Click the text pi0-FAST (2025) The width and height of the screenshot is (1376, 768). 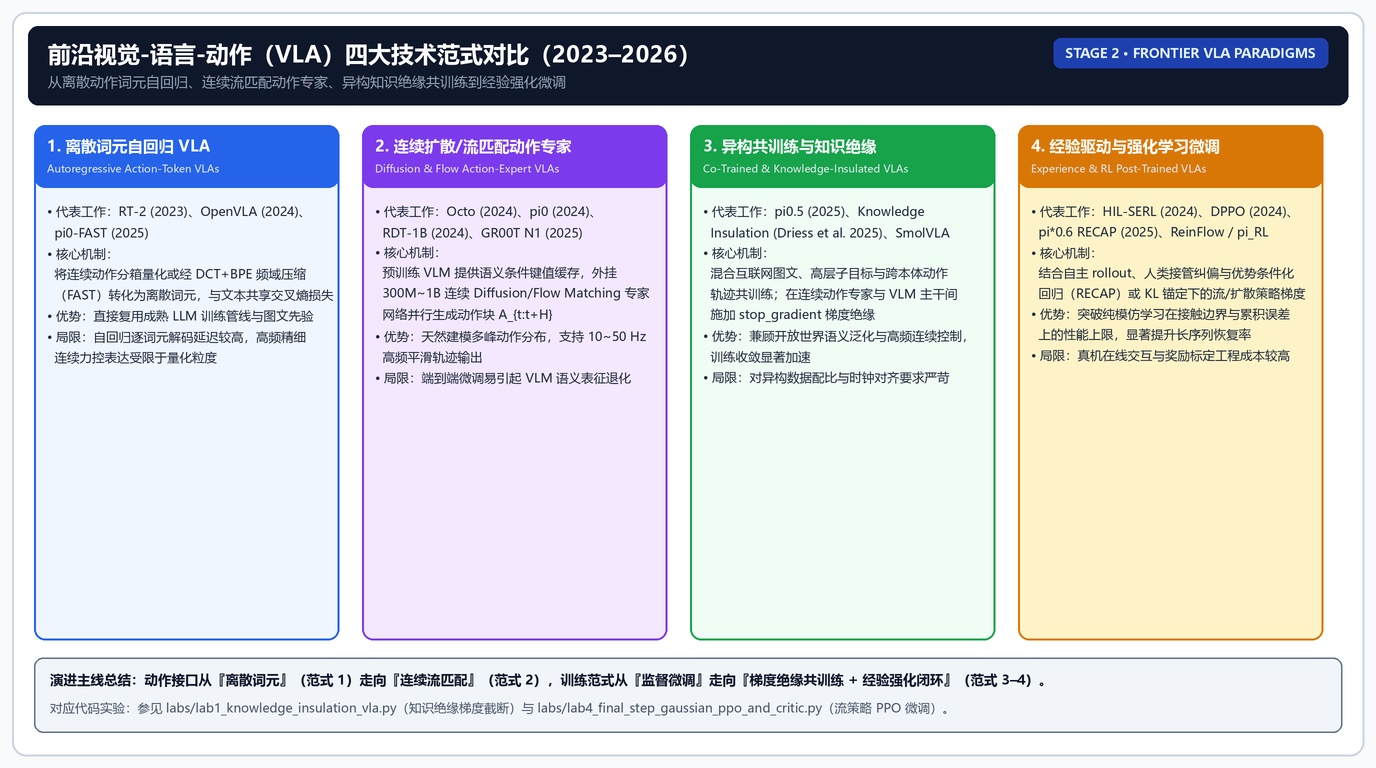pos(101,233)
